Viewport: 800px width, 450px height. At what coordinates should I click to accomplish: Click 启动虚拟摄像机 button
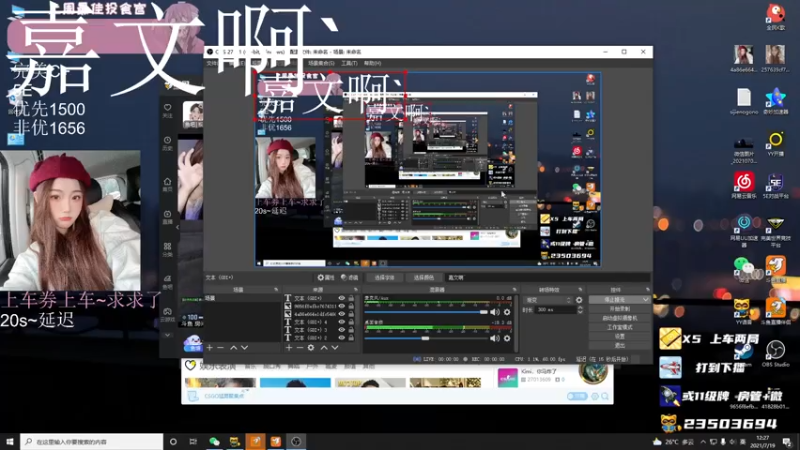click(x=619, y=318)
